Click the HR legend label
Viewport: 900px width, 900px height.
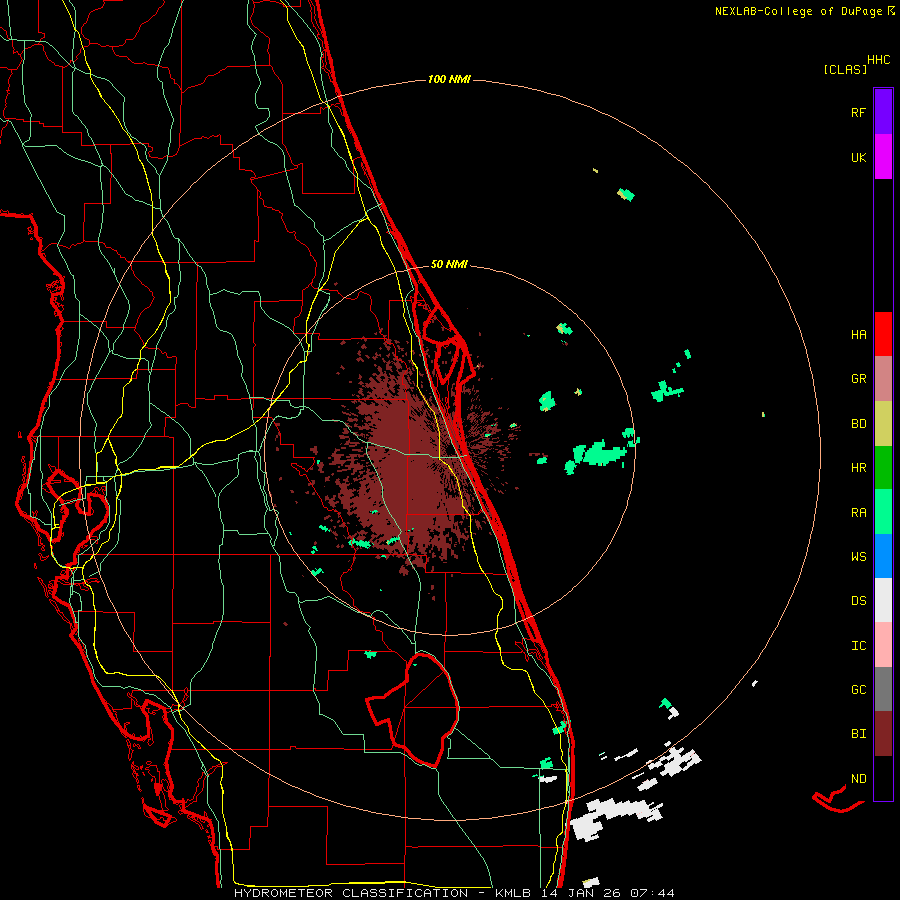[858, 468]
